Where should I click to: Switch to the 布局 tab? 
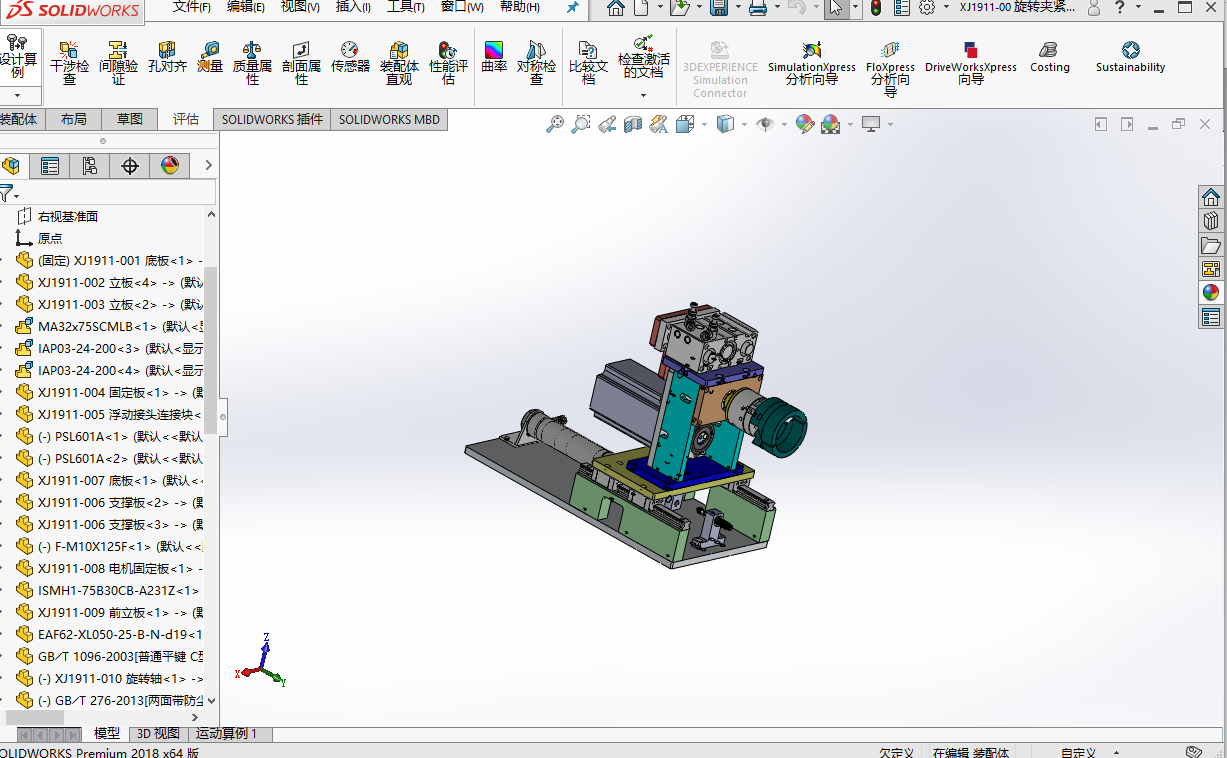[74, 119]
